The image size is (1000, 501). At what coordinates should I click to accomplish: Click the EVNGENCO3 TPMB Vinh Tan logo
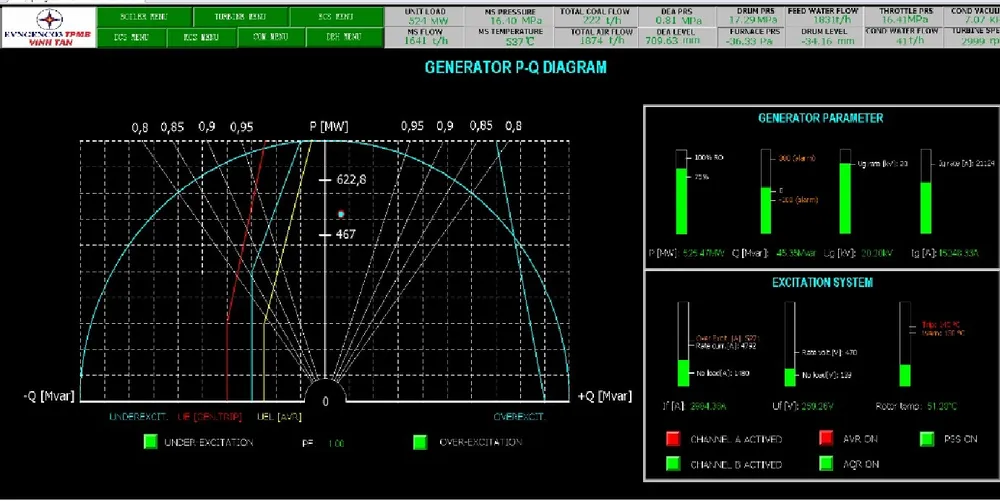point(47,25)
